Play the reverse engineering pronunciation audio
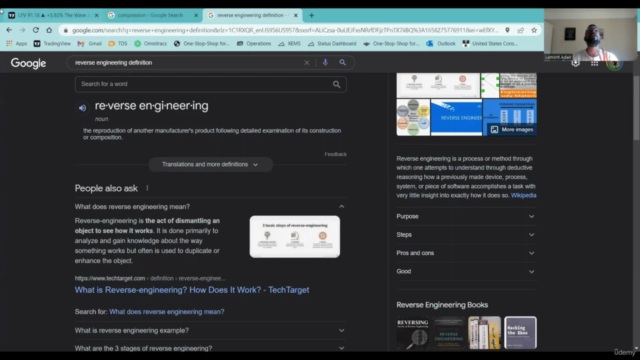 [82, 108]
